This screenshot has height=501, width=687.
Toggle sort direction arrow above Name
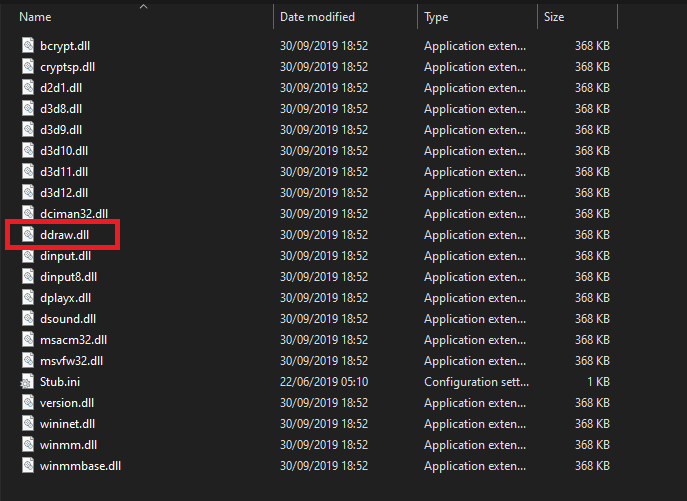coord(143,6)
